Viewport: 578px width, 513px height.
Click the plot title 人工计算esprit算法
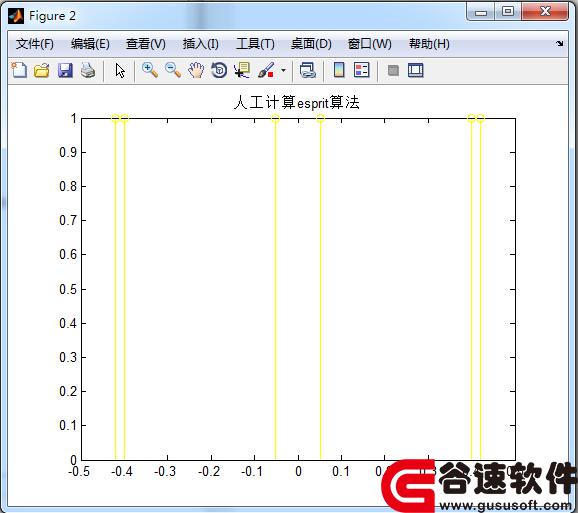(297, 102)
